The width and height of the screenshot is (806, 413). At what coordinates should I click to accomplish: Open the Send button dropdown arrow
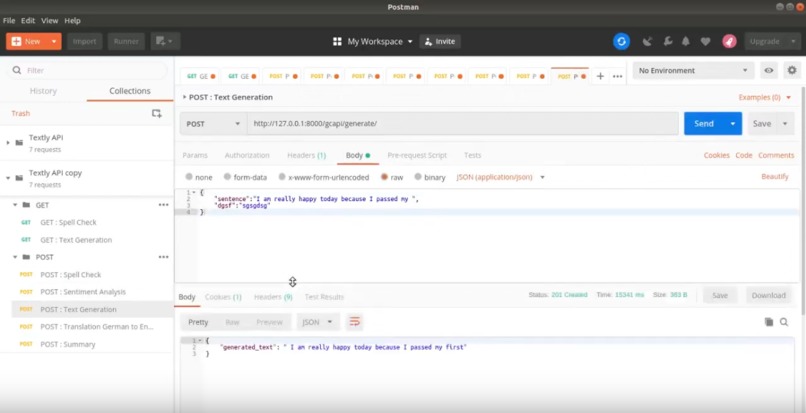[732, 124]
